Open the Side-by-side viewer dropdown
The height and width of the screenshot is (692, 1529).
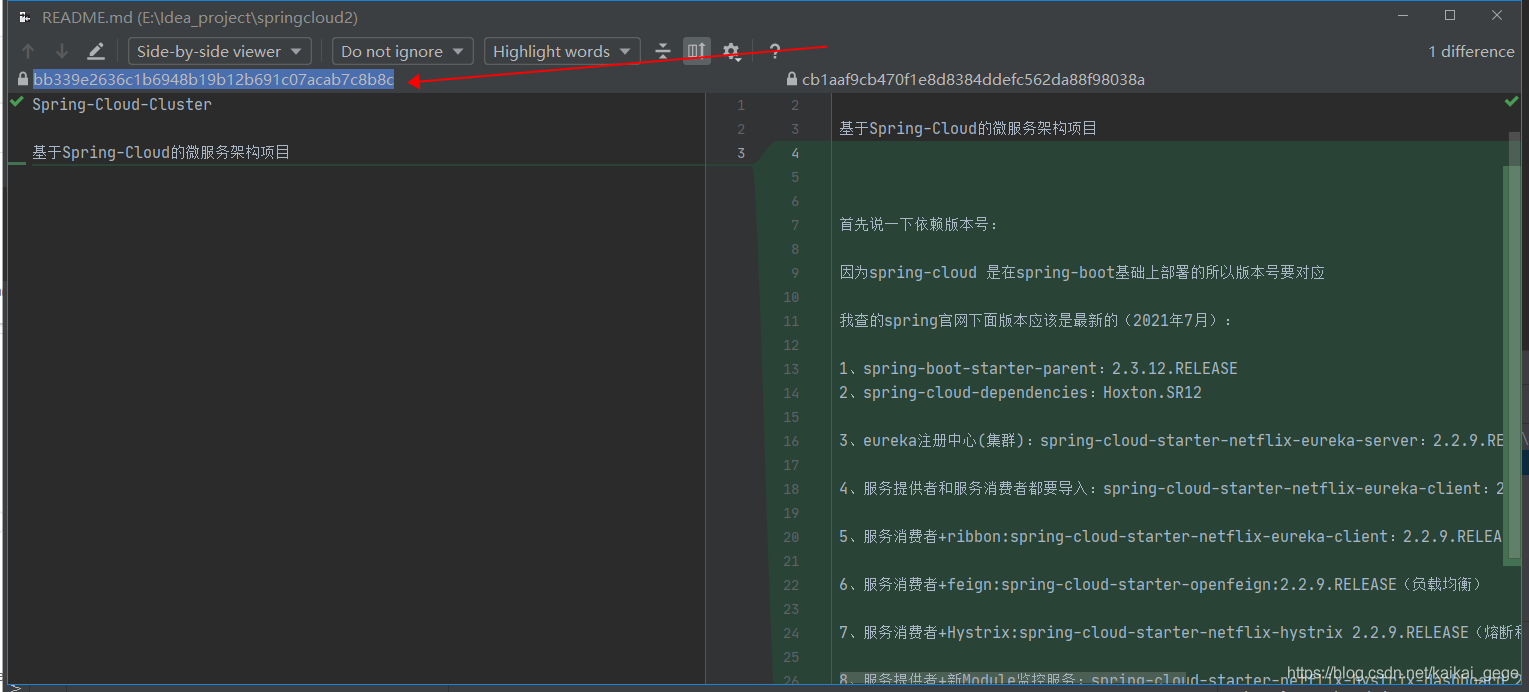click(220, 51)
